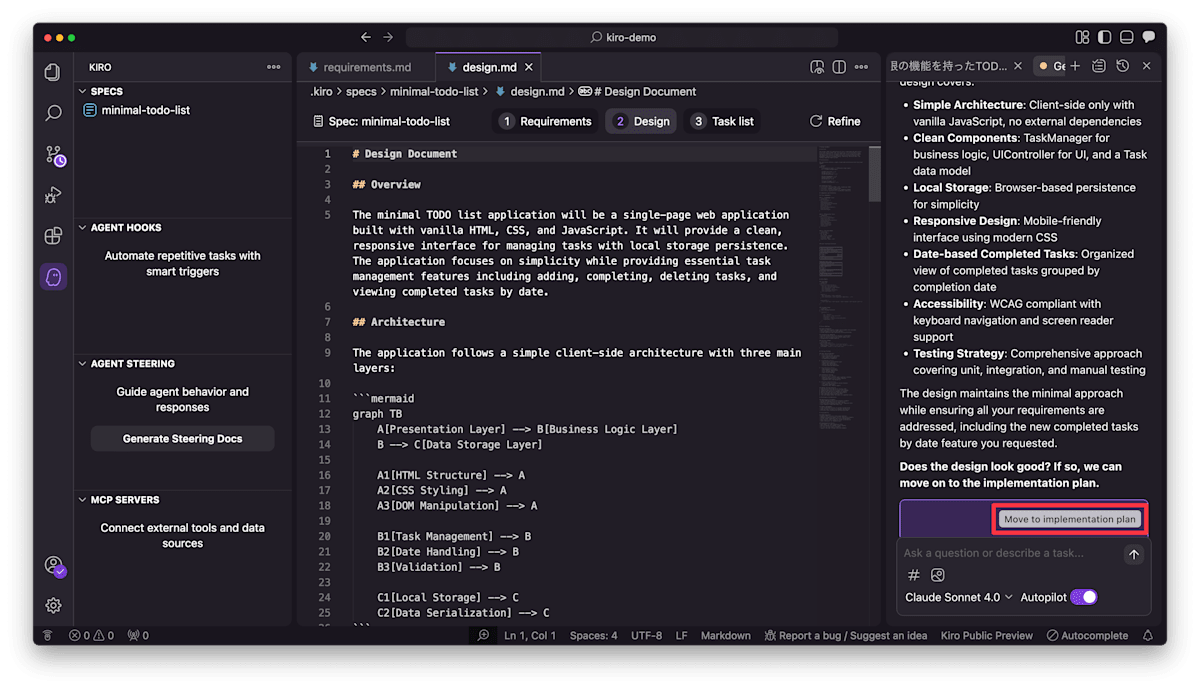Open the minimal-todo-list spec
This screenshot has width=1200, height=689.
[145, 110]
